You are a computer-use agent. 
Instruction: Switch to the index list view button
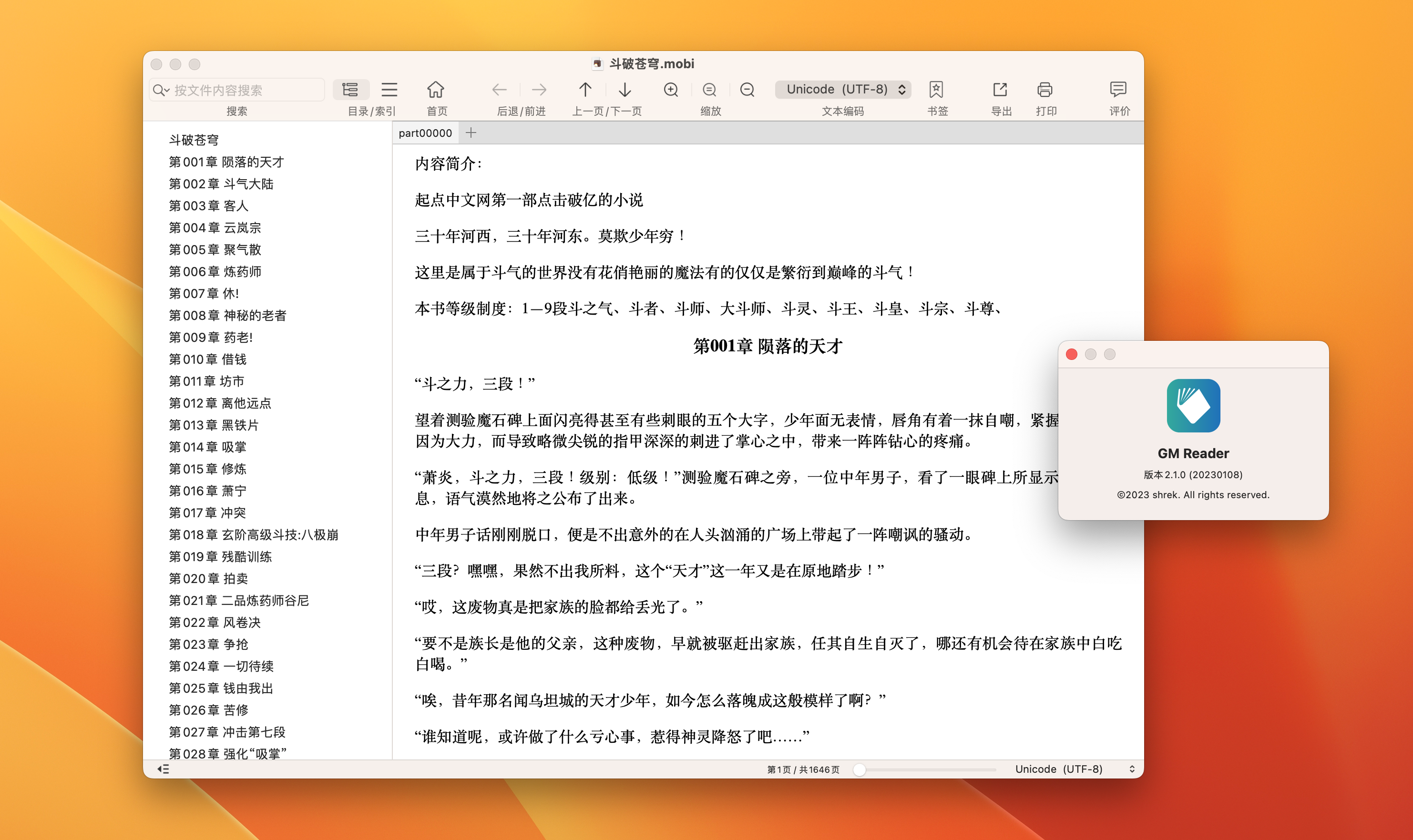point(389,90)
